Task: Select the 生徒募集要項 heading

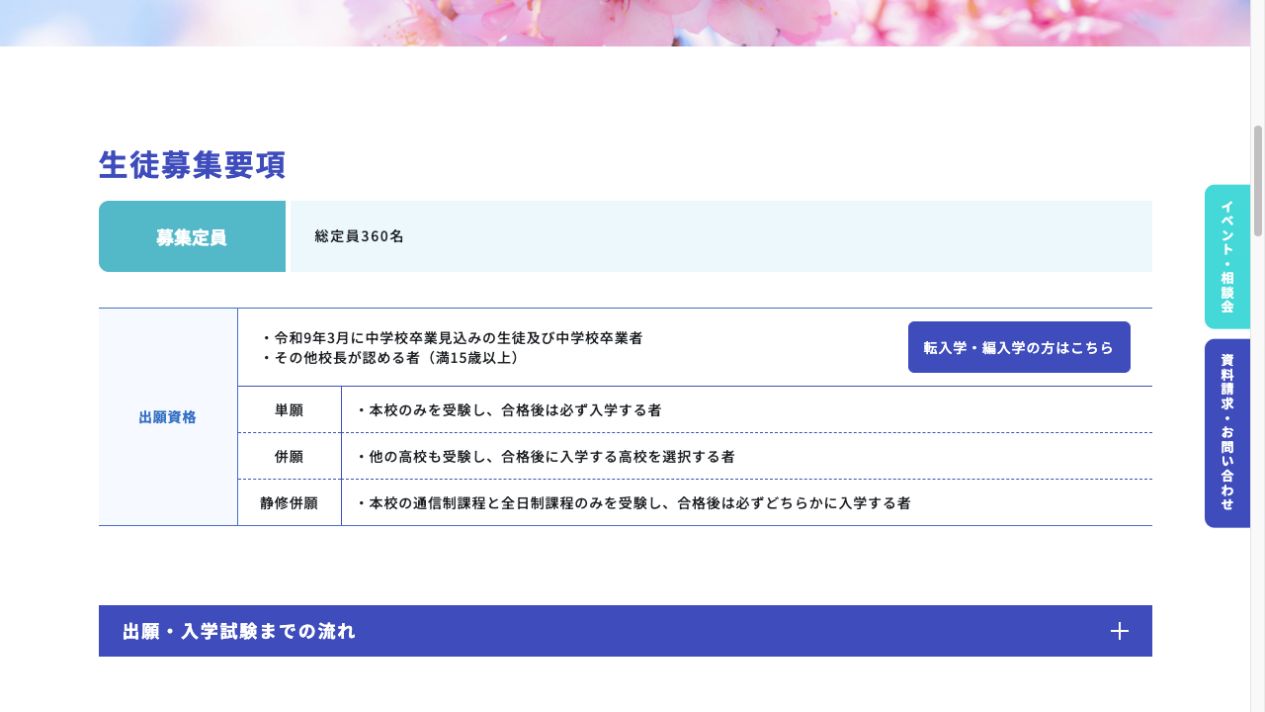Action: click(192, 165)
